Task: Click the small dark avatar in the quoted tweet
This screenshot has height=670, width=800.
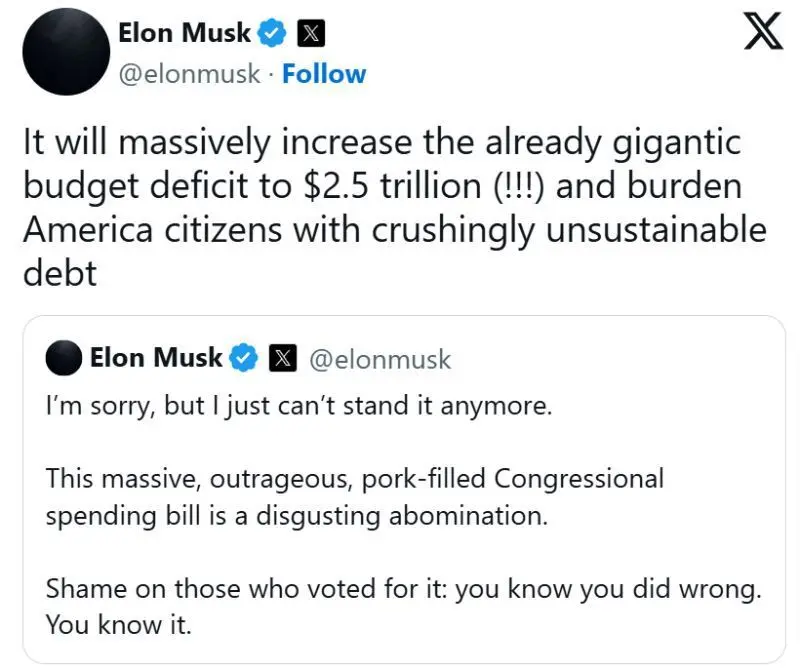Action: 64,358
